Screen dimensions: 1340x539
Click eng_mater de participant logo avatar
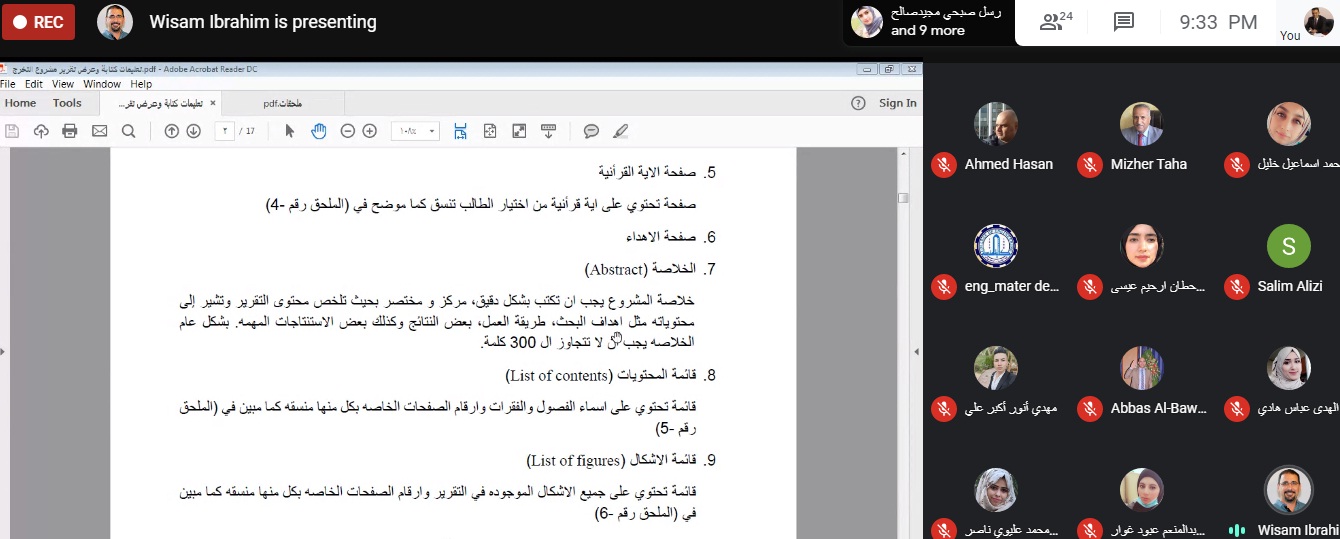[x=996, y=246]
